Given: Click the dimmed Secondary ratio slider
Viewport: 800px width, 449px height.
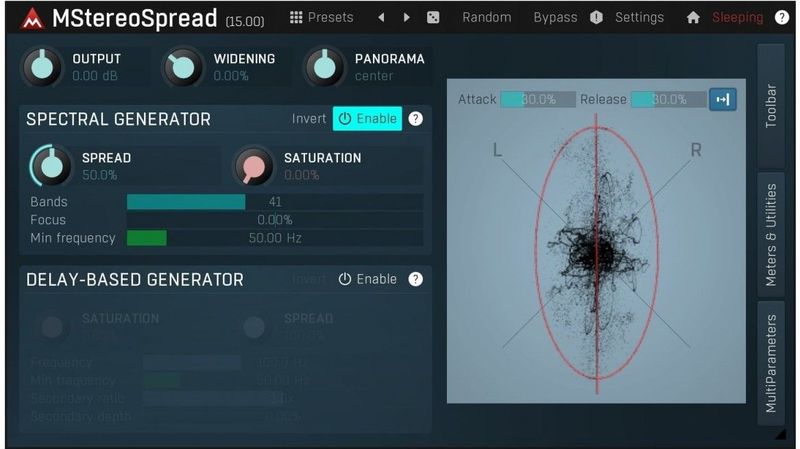Looking at the screenshot, I should (283, 398).
